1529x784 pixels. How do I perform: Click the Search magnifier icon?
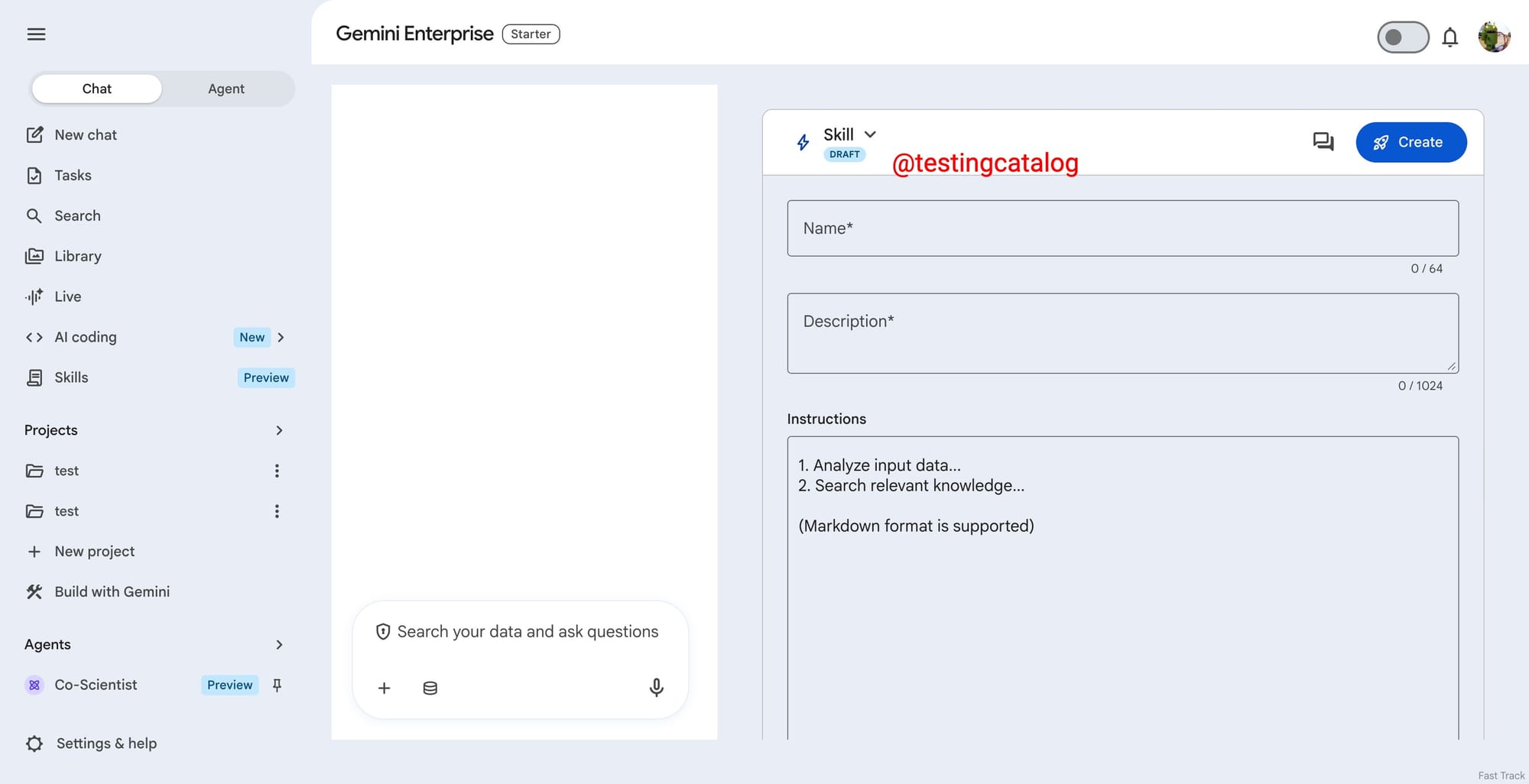point(34,216)
